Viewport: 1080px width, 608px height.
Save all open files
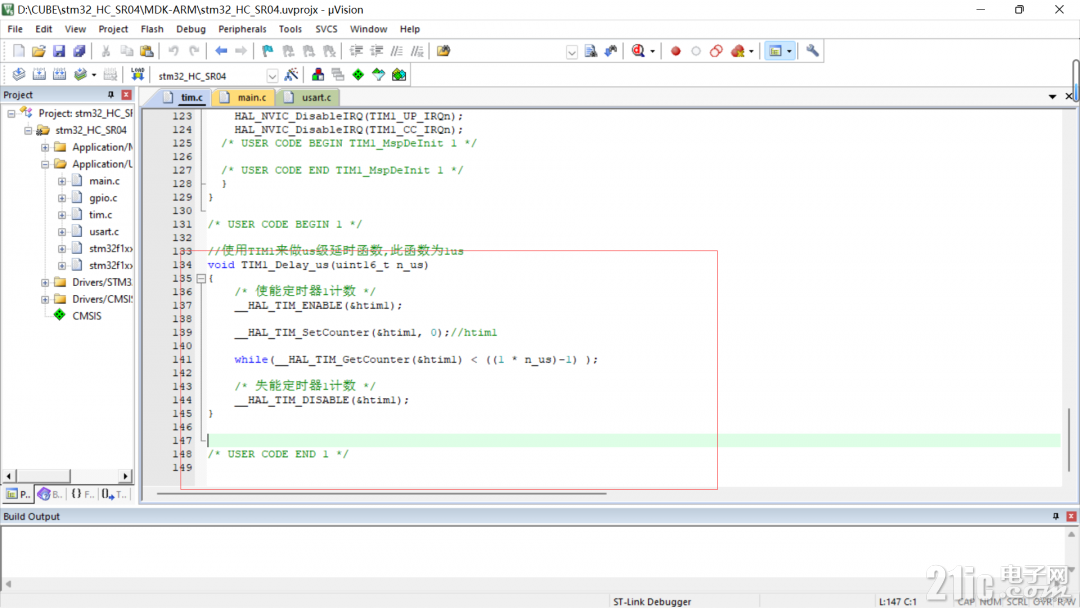click(x=79, y=51)
